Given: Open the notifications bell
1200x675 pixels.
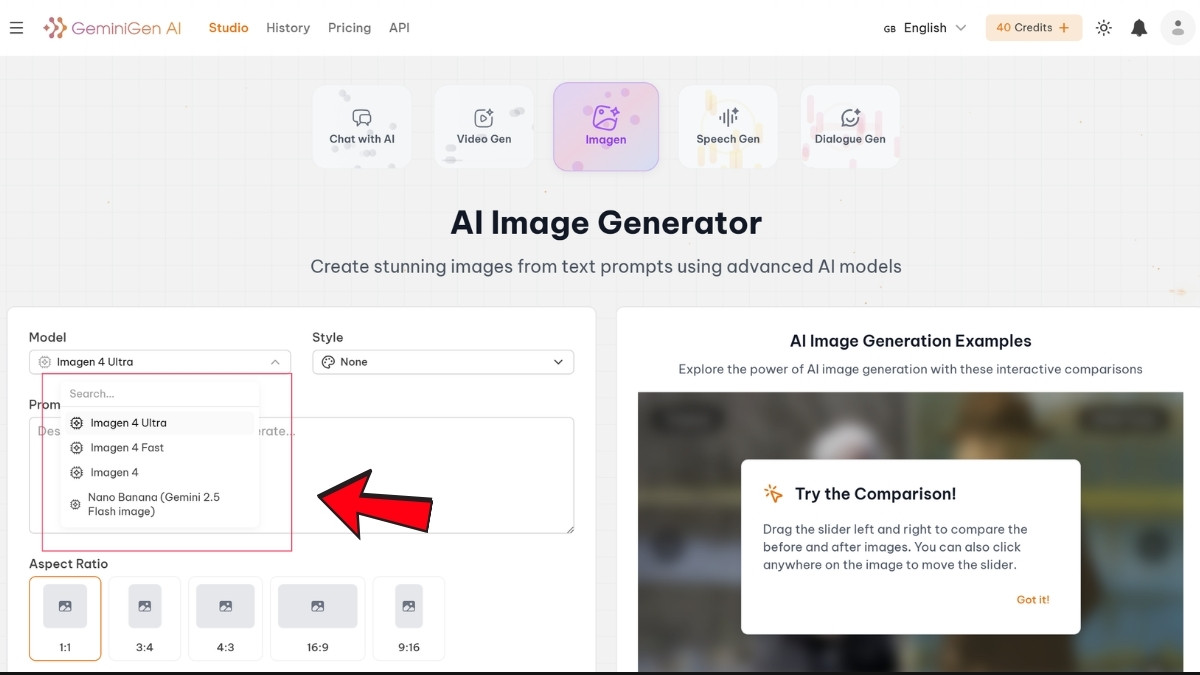Looking at the screenshot, I should 1139,28.
